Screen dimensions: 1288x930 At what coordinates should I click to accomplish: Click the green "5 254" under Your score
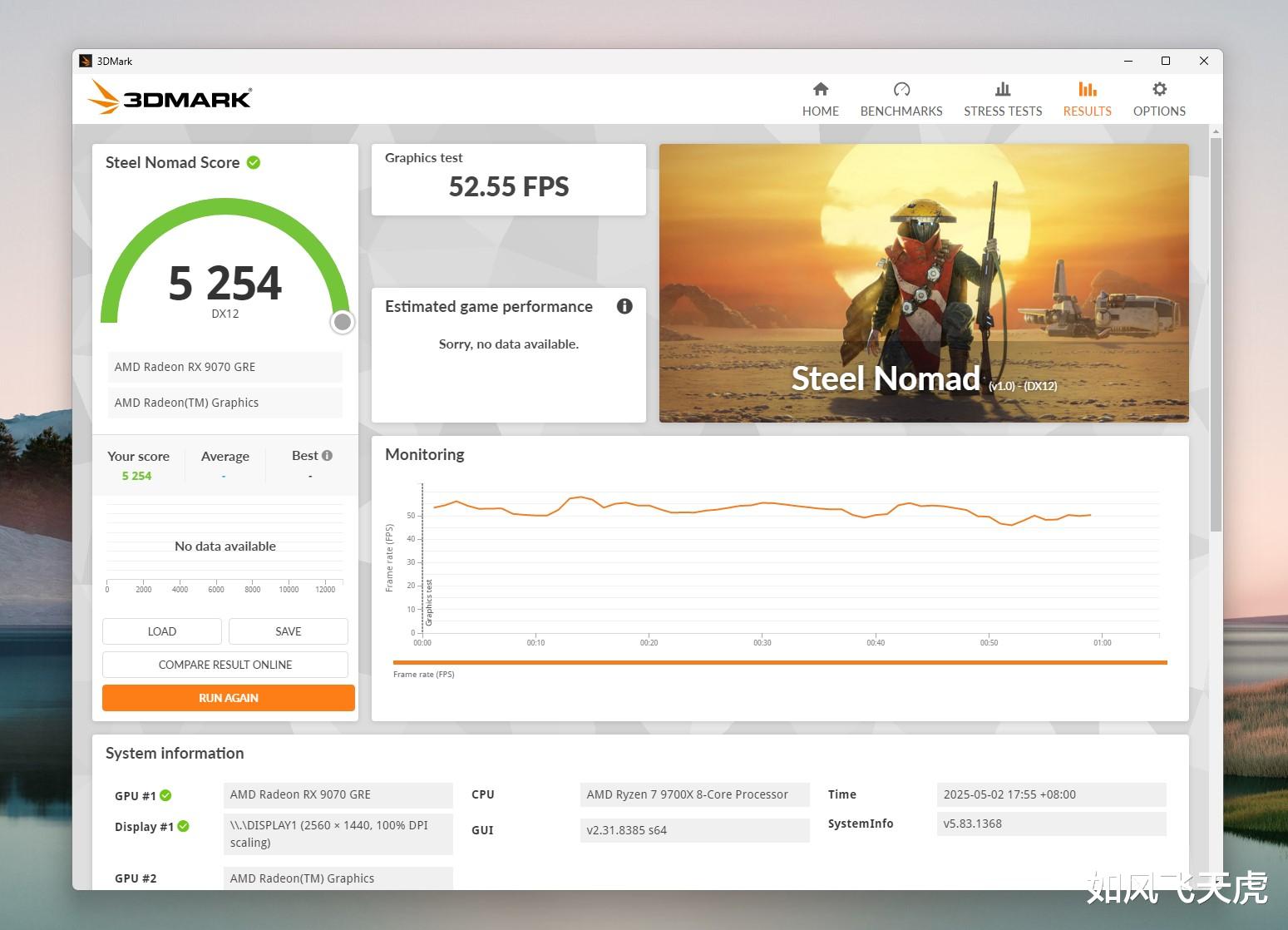click(x=136, y=476)
